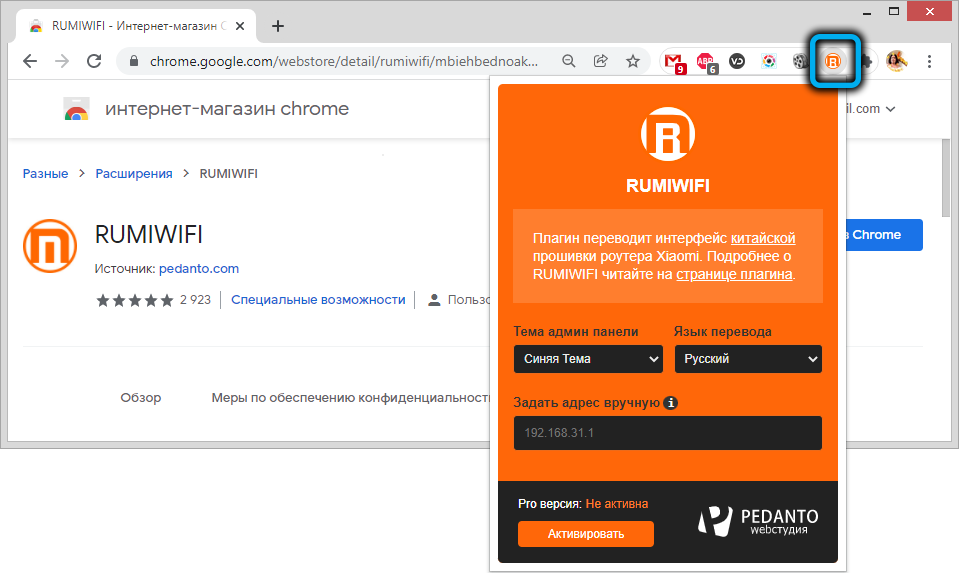The height and width of the screenshot is (573, 959).
Task: Click the Activate Pro version button
Action: click(585, 534)
